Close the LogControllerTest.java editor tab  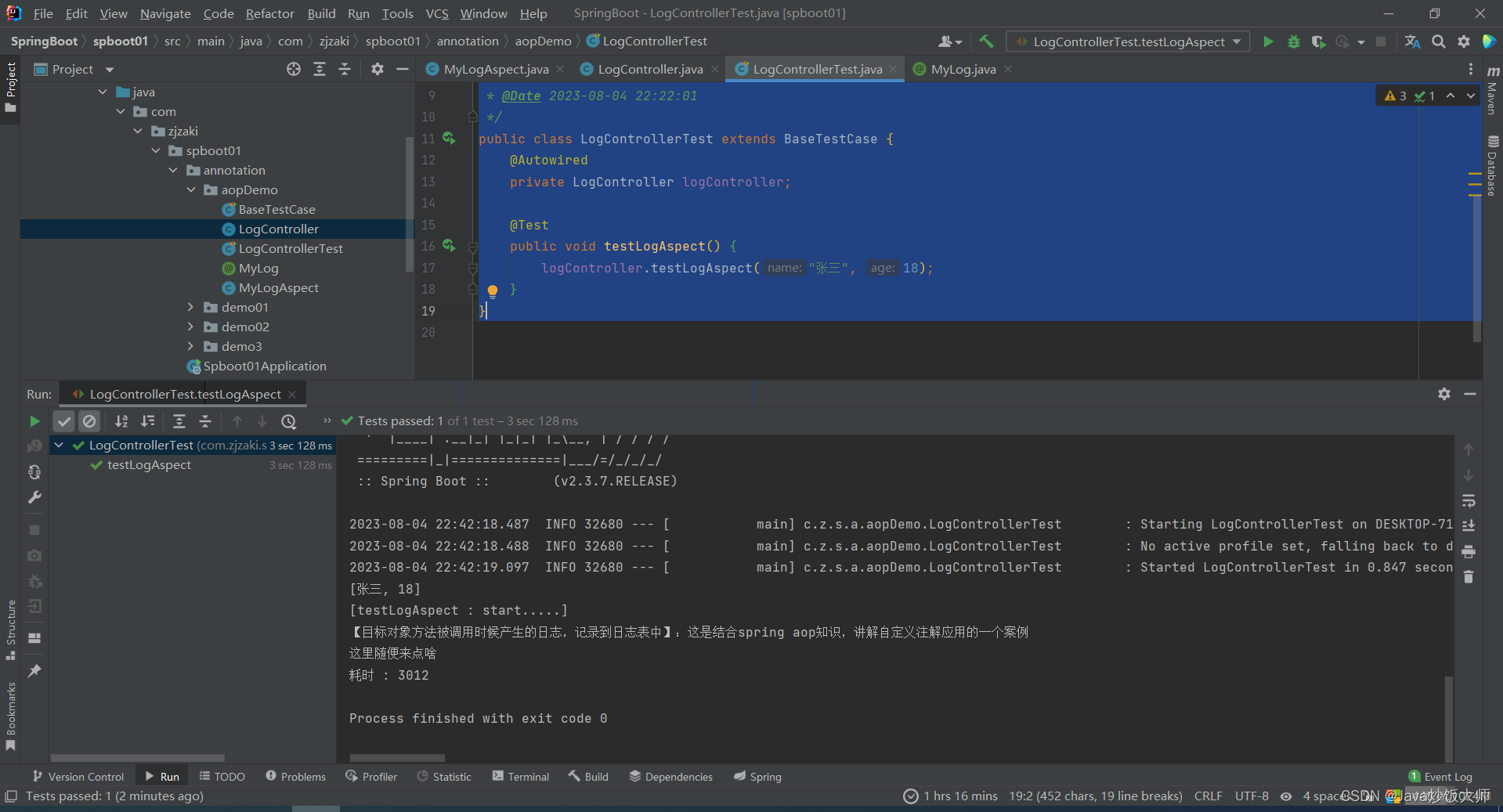[x=892, y=69]
